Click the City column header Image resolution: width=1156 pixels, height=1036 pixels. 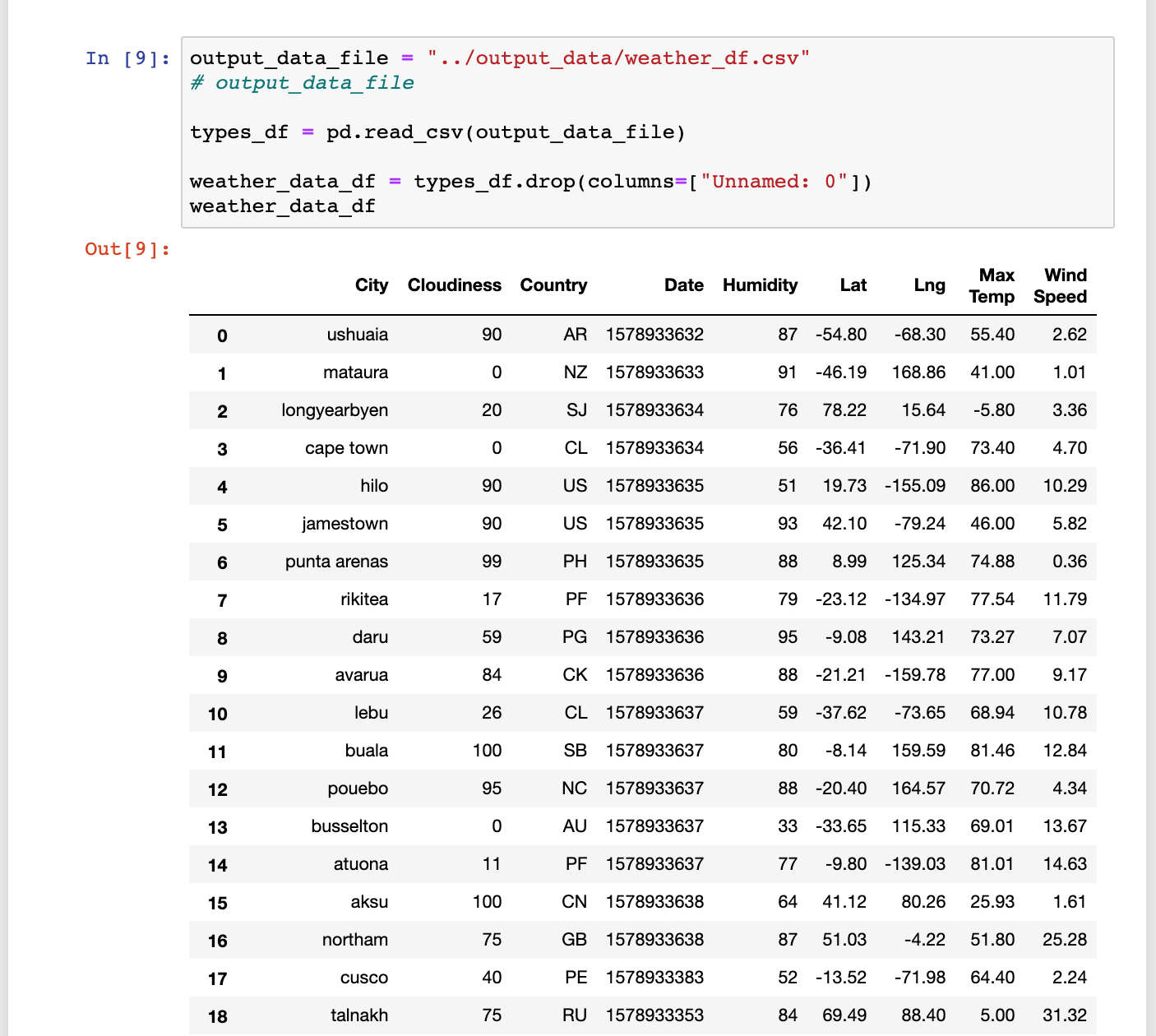pyautogui.click(x=372, y=285)
